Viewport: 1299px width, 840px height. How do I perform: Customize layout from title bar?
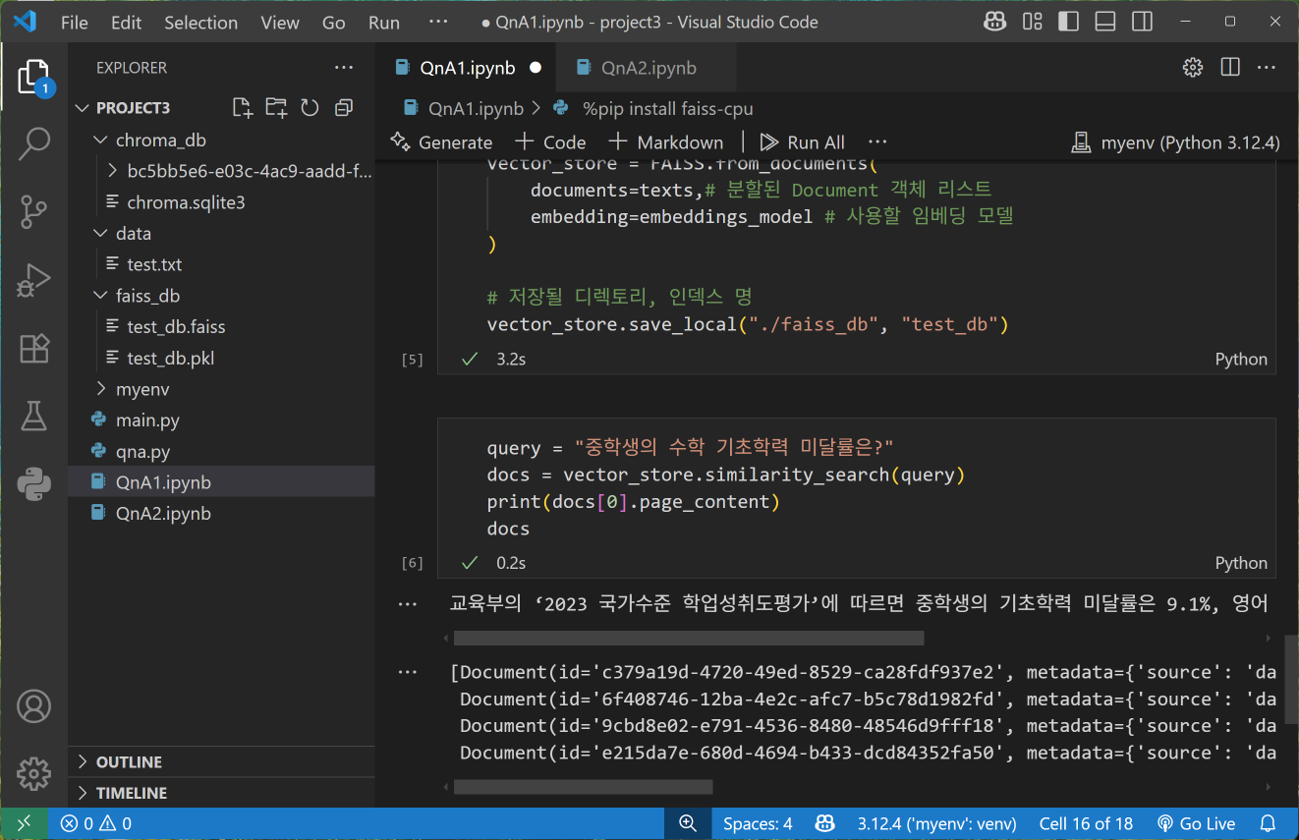[x=1032, y=21]
